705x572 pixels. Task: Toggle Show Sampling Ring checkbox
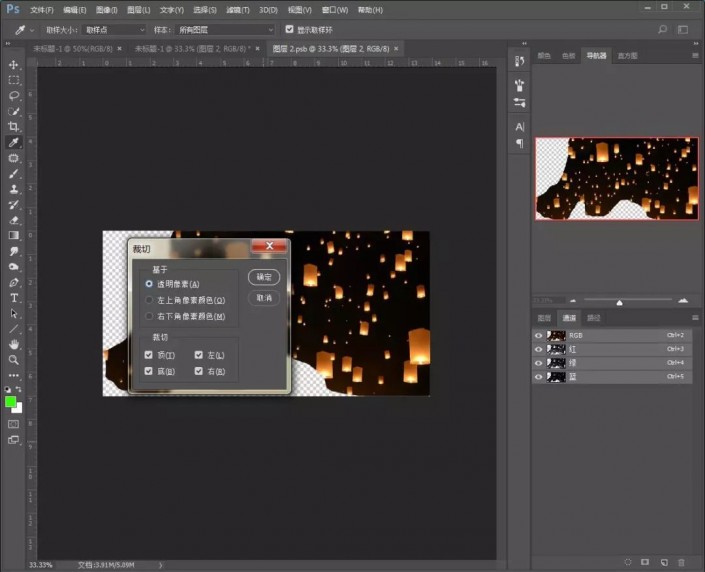click(x=290, y=29)
